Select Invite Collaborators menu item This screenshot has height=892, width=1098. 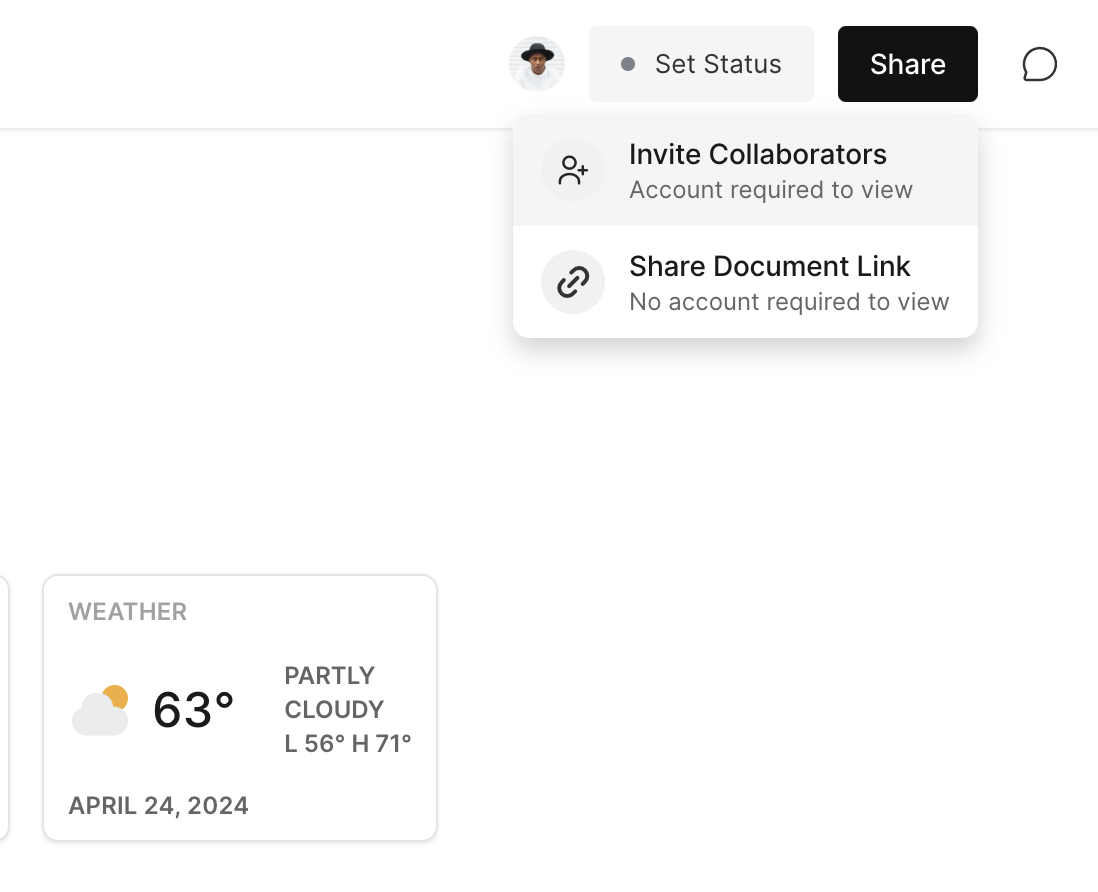click(x=757, y=155)
